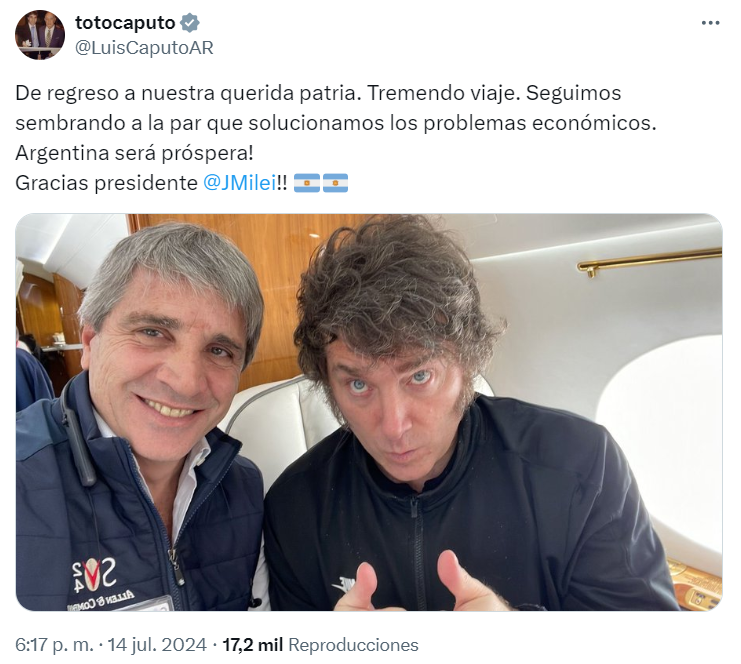Screen dimensions: 741x664
Task: Click the totocaputo display name
Action: pos(125,22)
